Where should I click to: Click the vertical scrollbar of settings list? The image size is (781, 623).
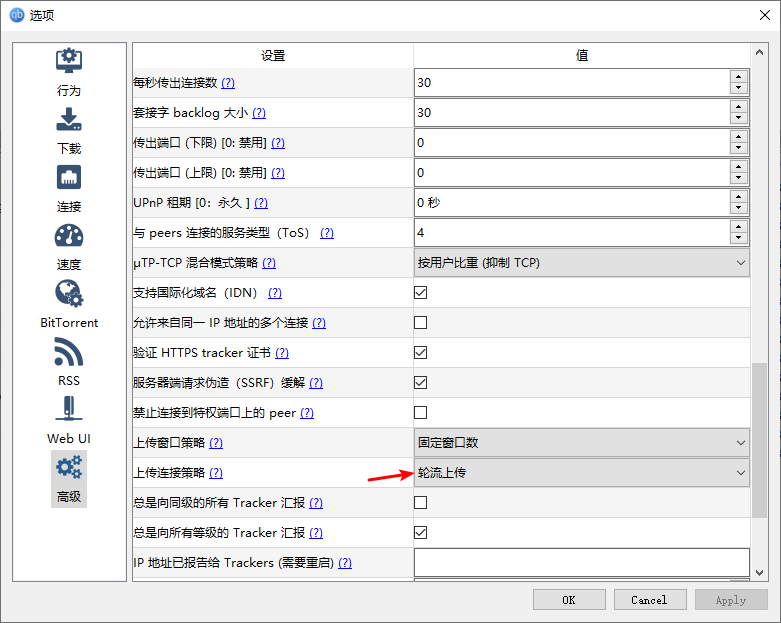point(759,440)
